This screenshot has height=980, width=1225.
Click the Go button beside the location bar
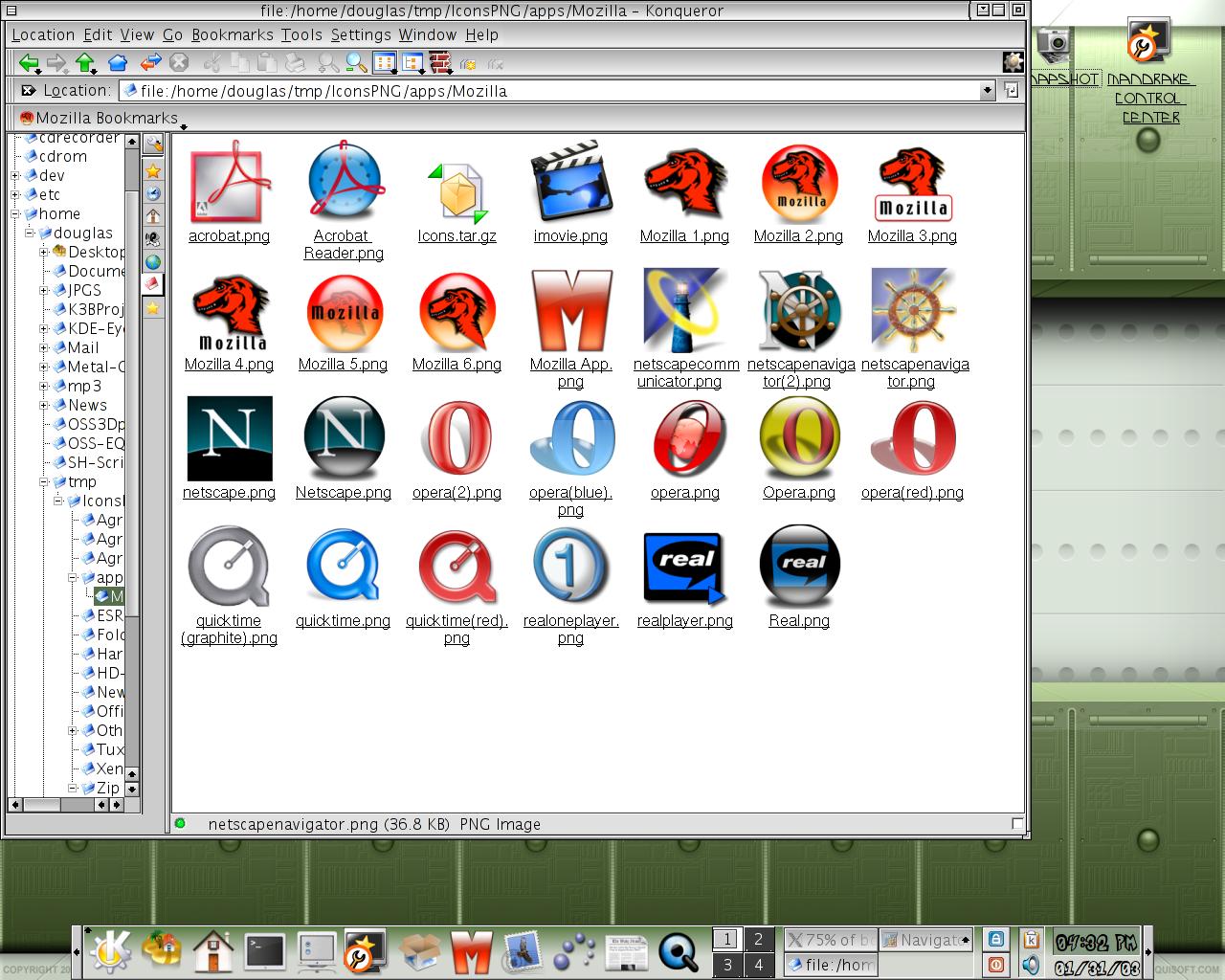(x=1012, y=90)
